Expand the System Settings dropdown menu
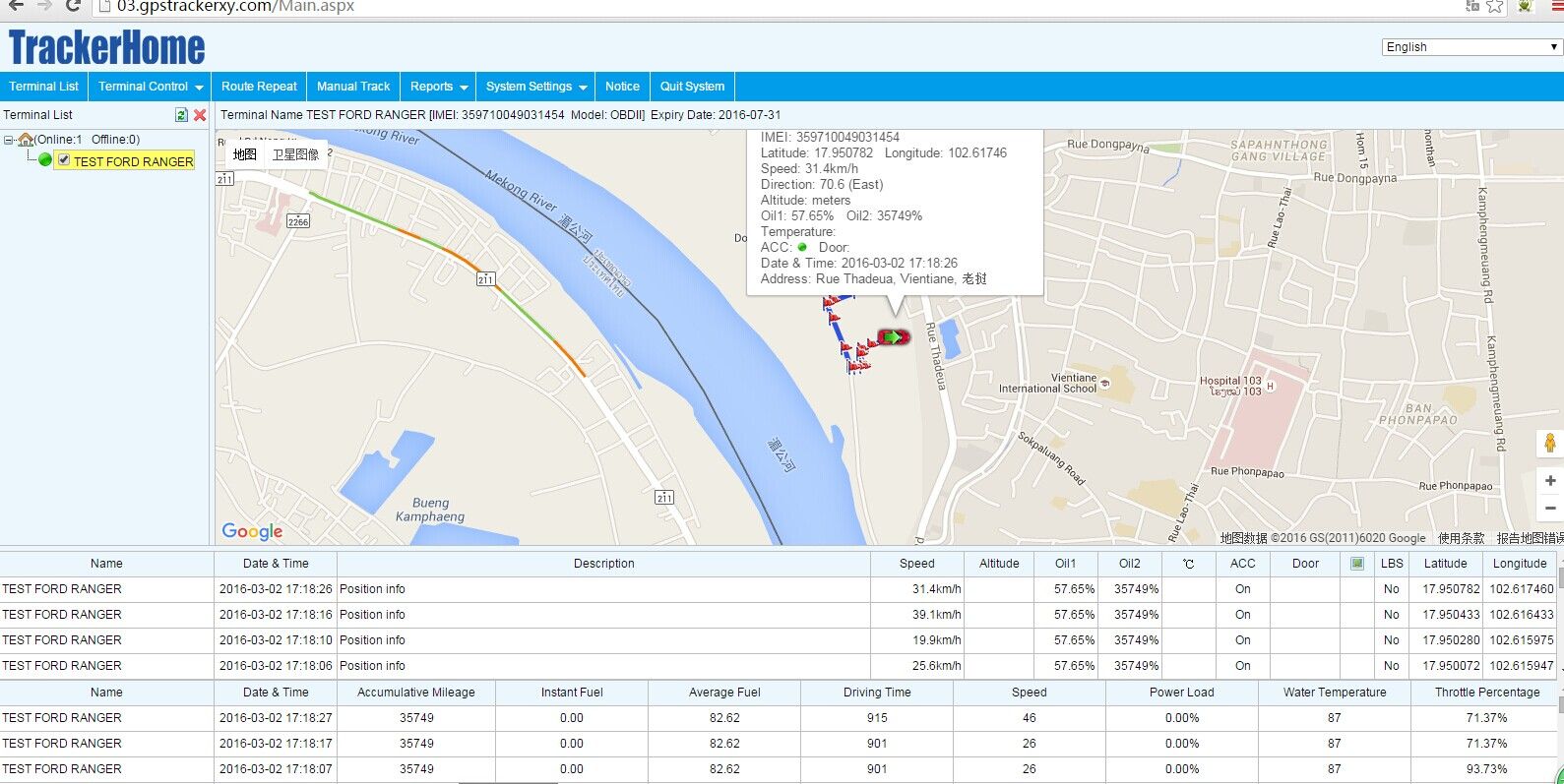 535,87
